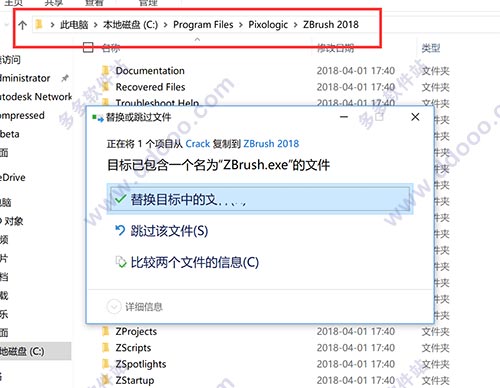Select the Recovered Files folder icon
The width and height of the screenshot is (500, 388).
(x=106, y=87)
